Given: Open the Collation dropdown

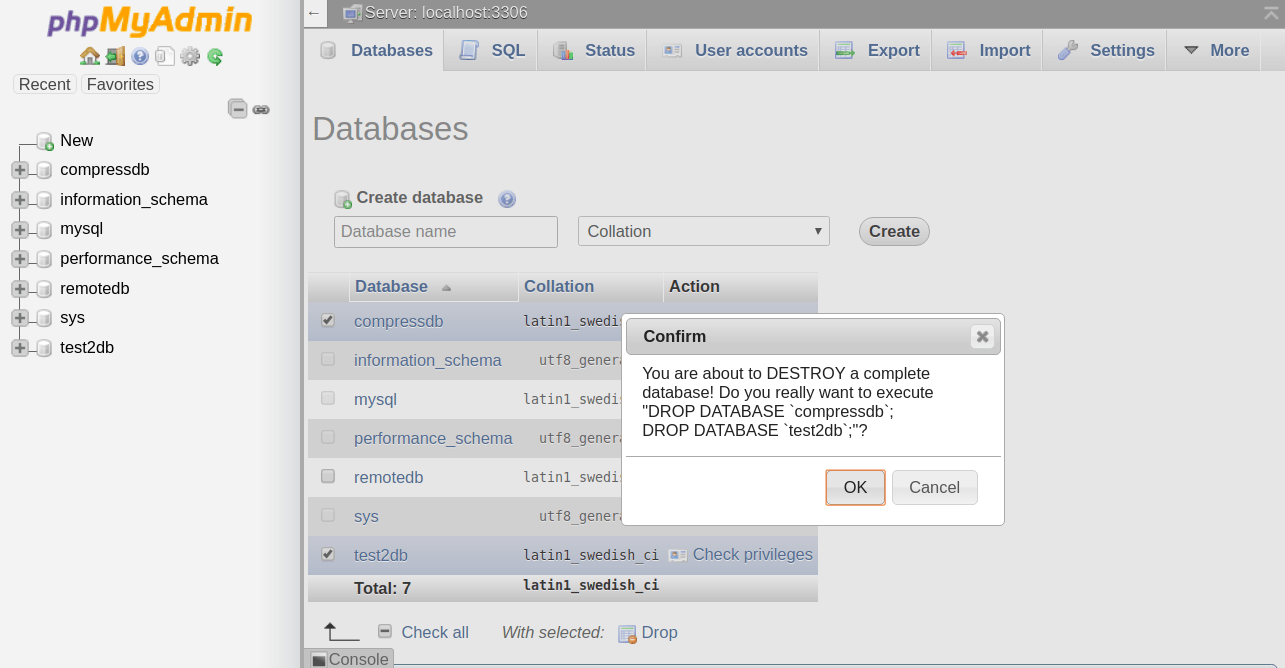Looking at the screenshot, I should tap(703, 231).
